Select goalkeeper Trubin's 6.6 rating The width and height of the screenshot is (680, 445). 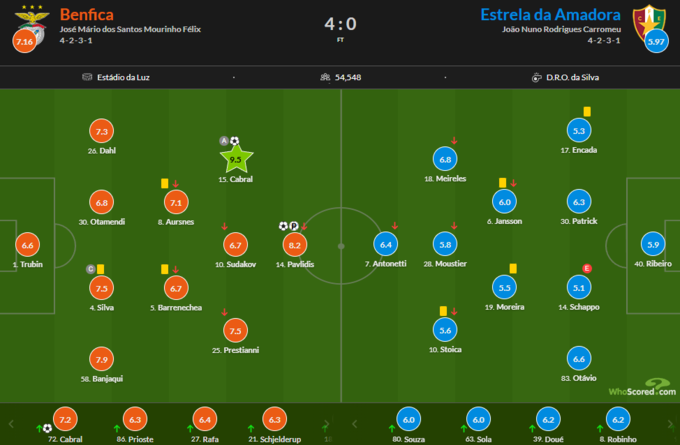point(27,244)
